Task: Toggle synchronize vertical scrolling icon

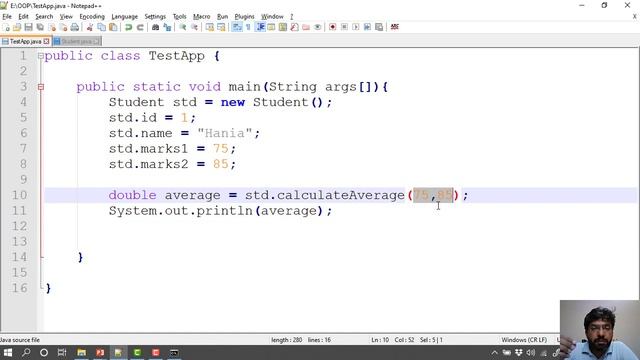Action: tap(210, 27)
